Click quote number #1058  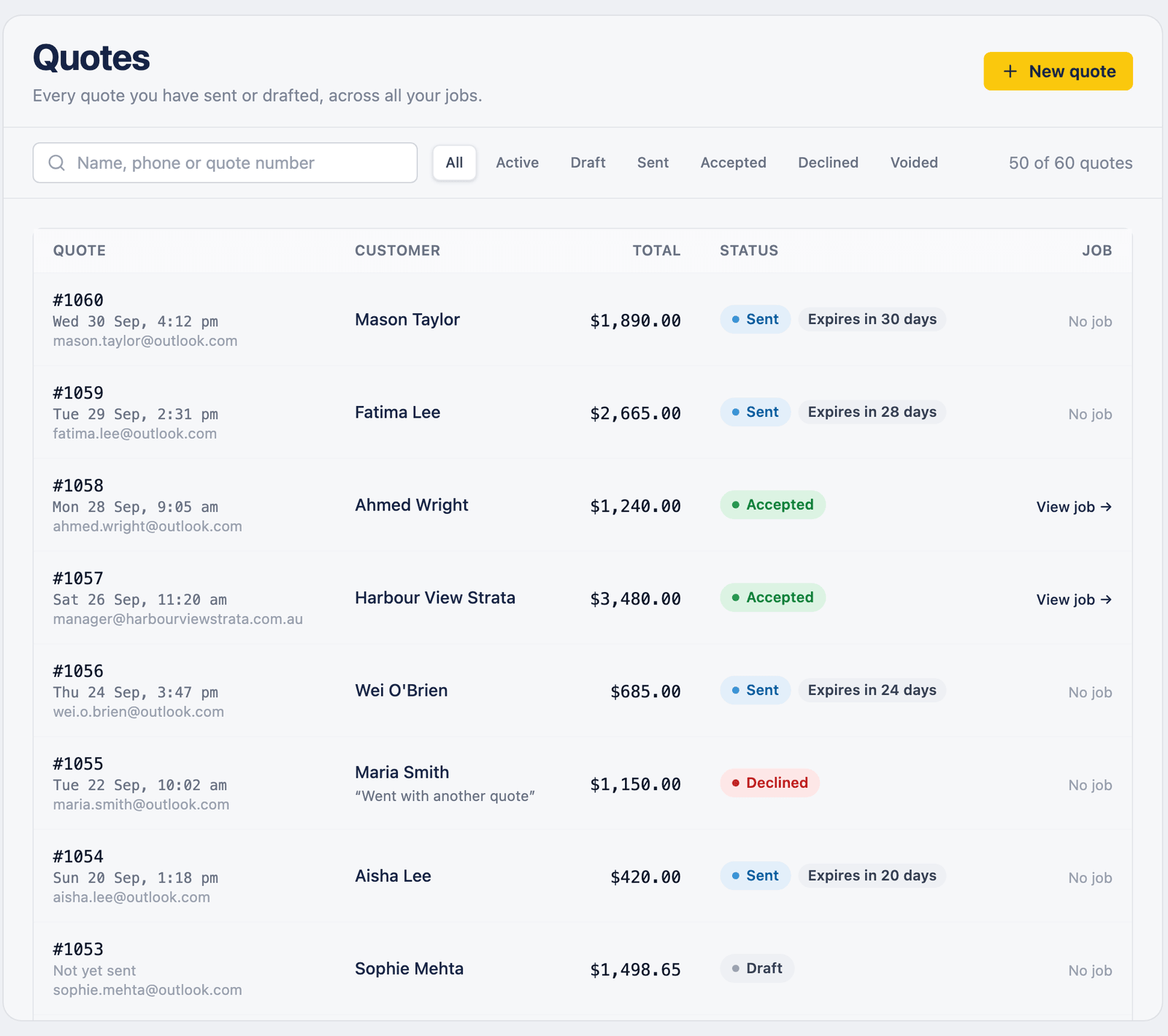click(78, 486)
